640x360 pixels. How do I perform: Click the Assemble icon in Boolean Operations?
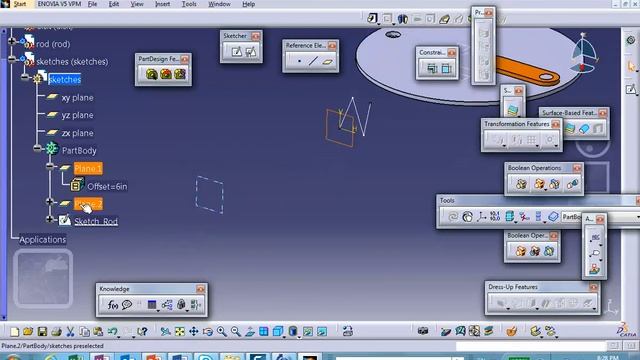tap(521, 184)
